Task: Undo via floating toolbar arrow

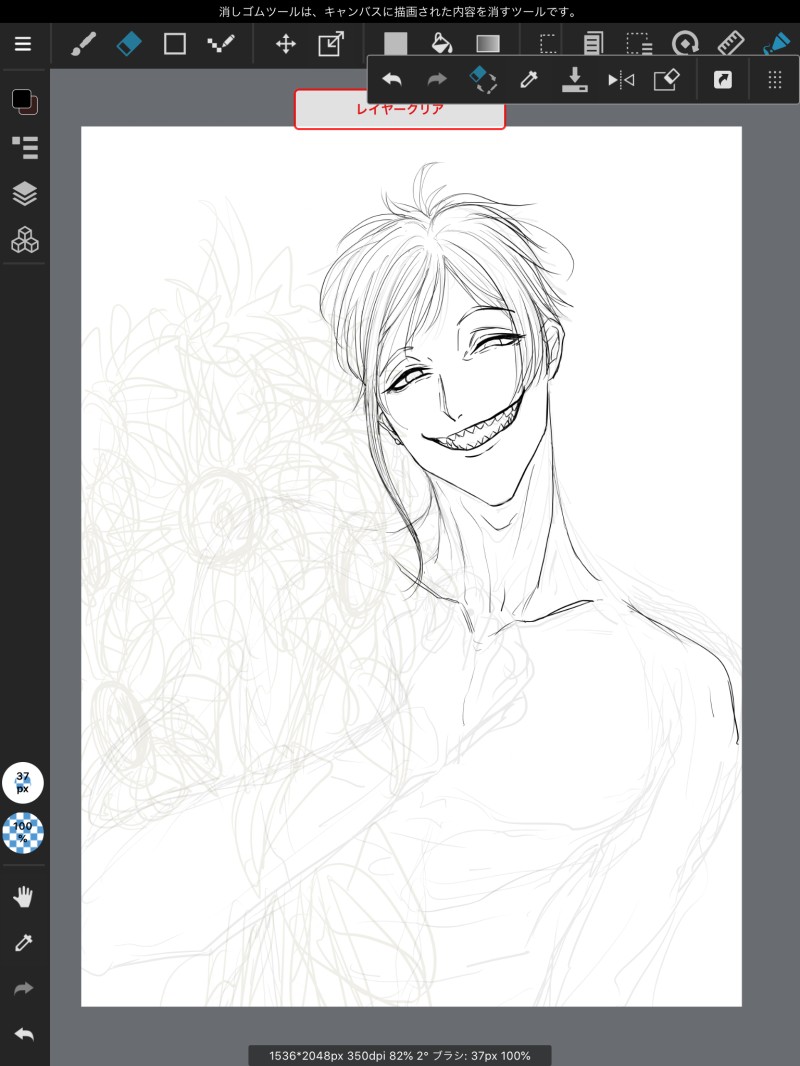Action: pyautogui.click(x=392, y=80)
